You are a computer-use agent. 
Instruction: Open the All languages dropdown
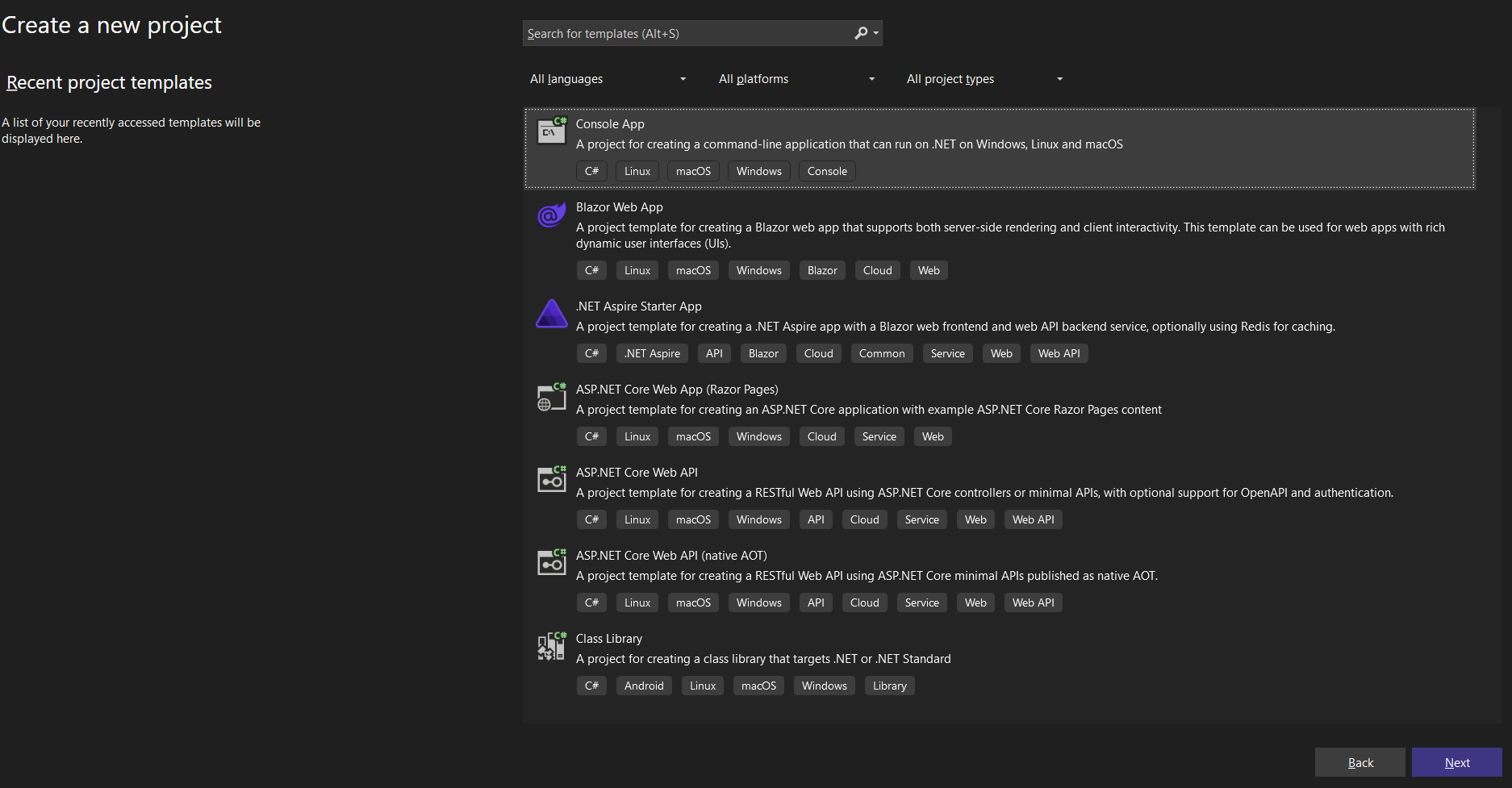pyautogui.click(x=608, y=79)
